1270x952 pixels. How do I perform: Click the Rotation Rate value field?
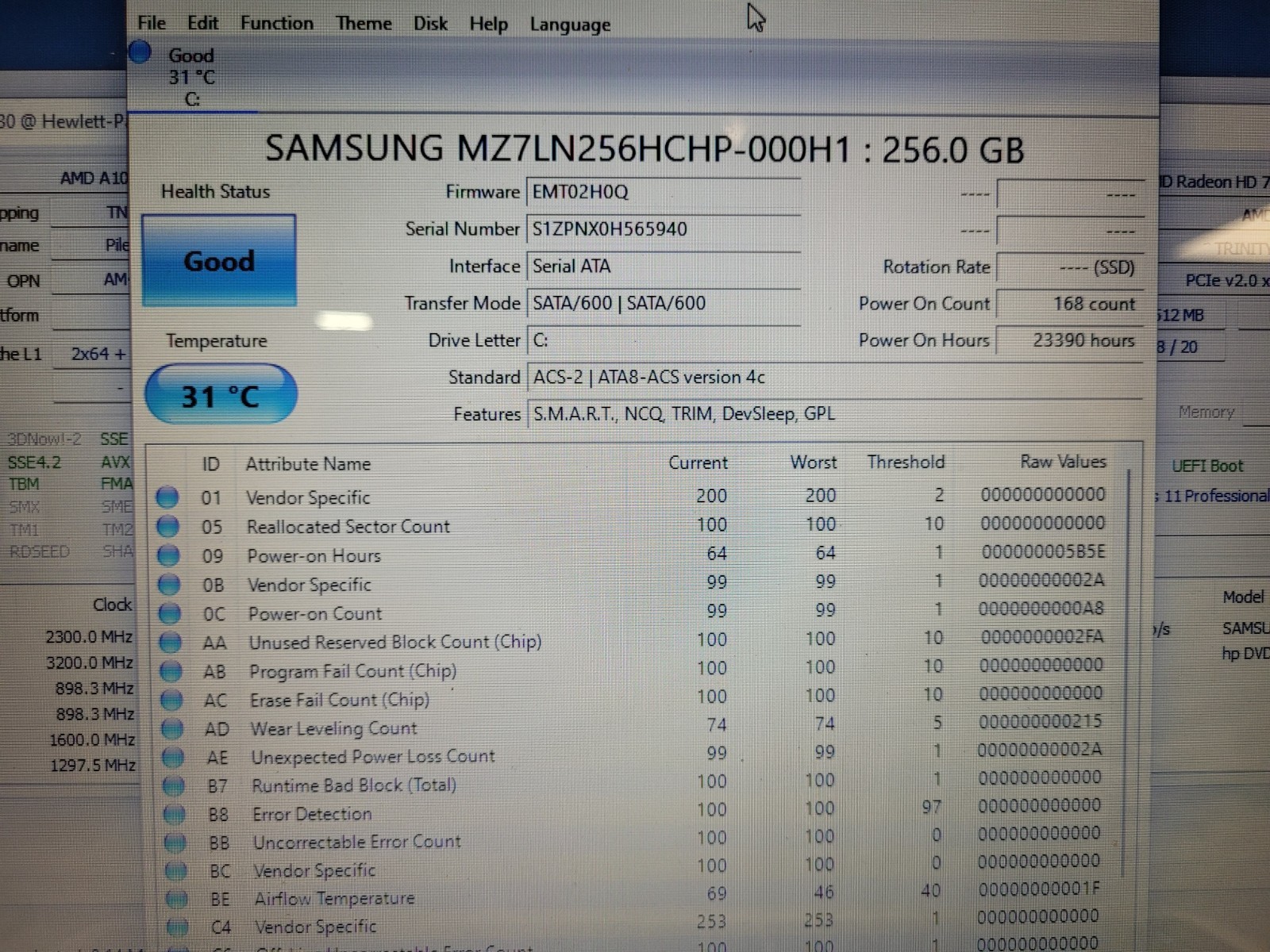[1069, 267]
